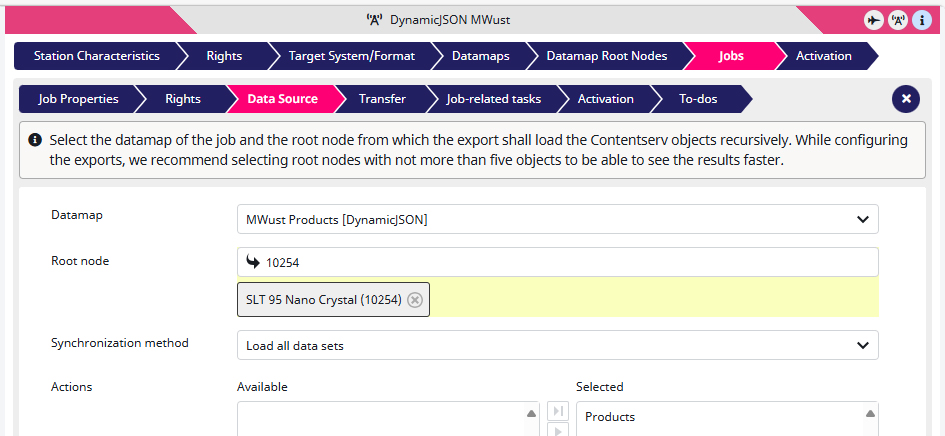The width and height of the screenshot is (945, 436).
Task: Open the Synchronization method dropdown
Action: tap(557, 346)
